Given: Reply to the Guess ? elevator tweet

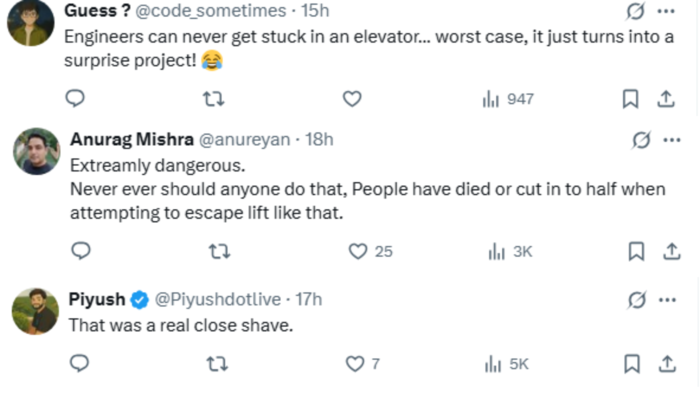Looking at the screenshot, I should 75,98.
